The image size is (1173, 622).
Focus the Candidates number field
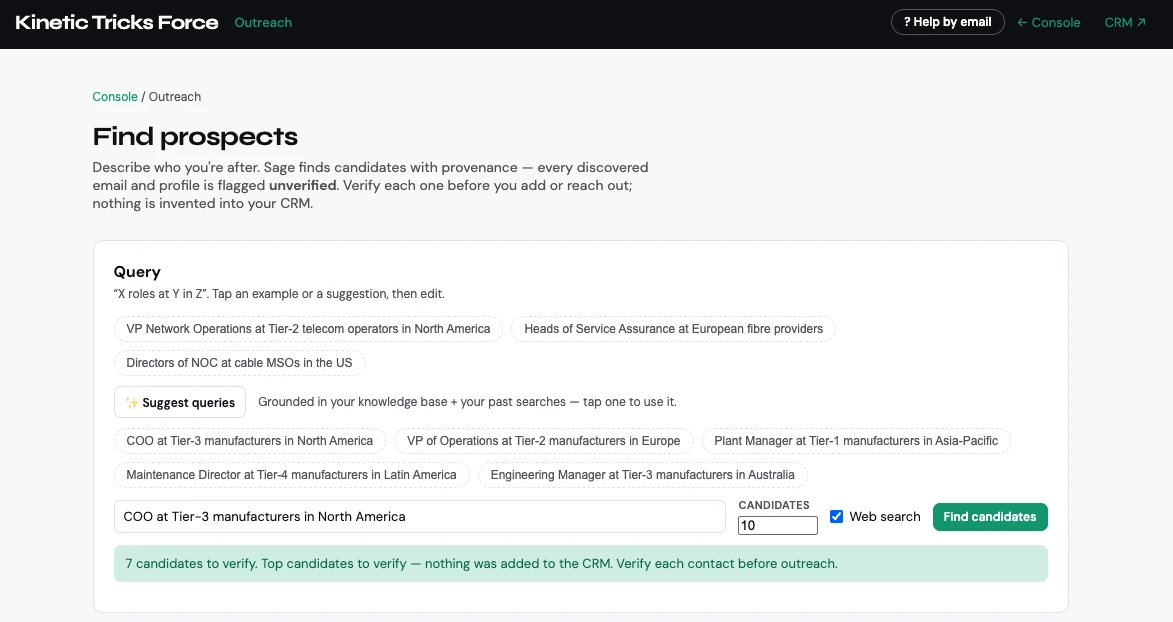777,525
